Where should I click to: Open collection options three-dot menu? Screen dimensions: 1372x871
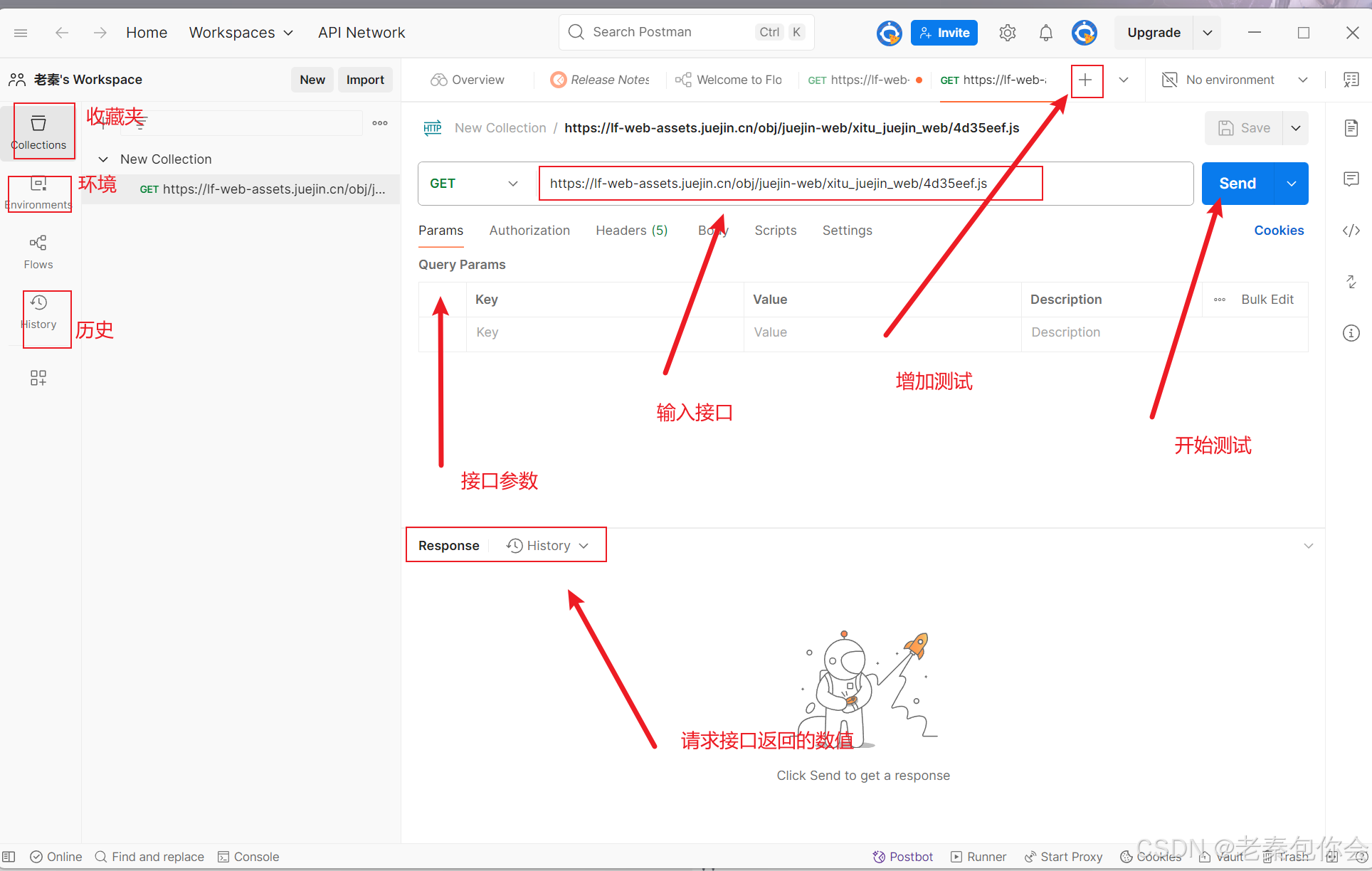coord(380,123)
